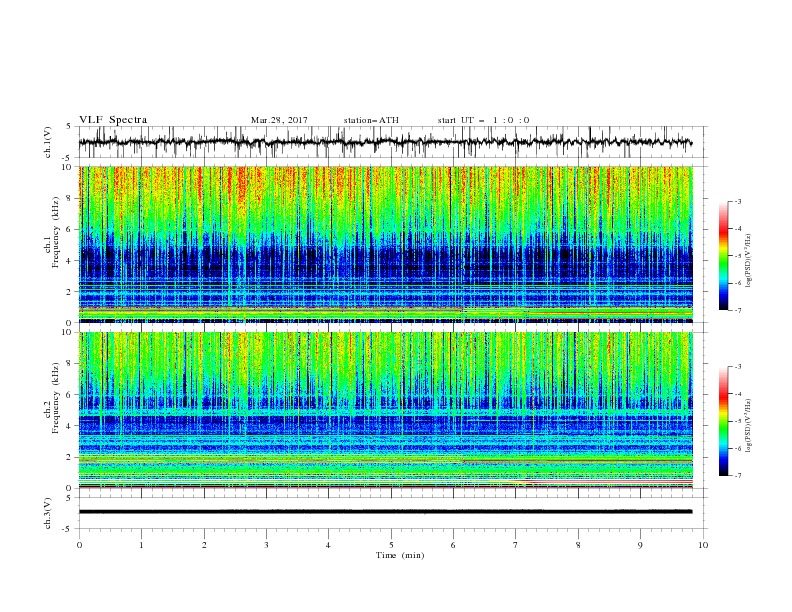Click the "ch.1(V)" waveform axis label
The image size is (792, 612).
47,142
